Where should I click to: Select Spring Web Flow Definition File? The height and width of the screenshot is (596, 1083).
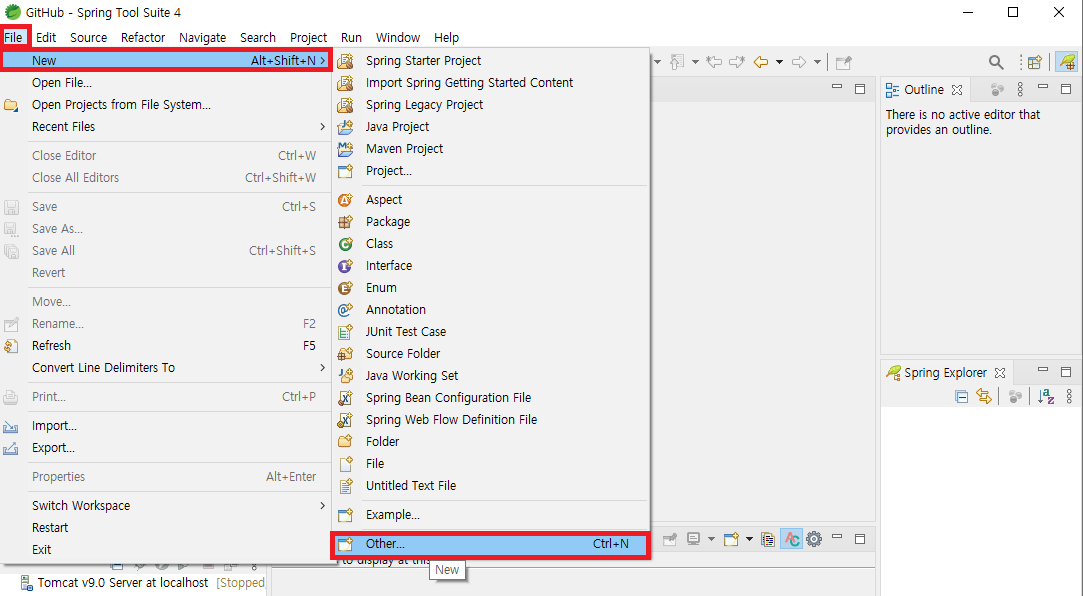[490, 421]
